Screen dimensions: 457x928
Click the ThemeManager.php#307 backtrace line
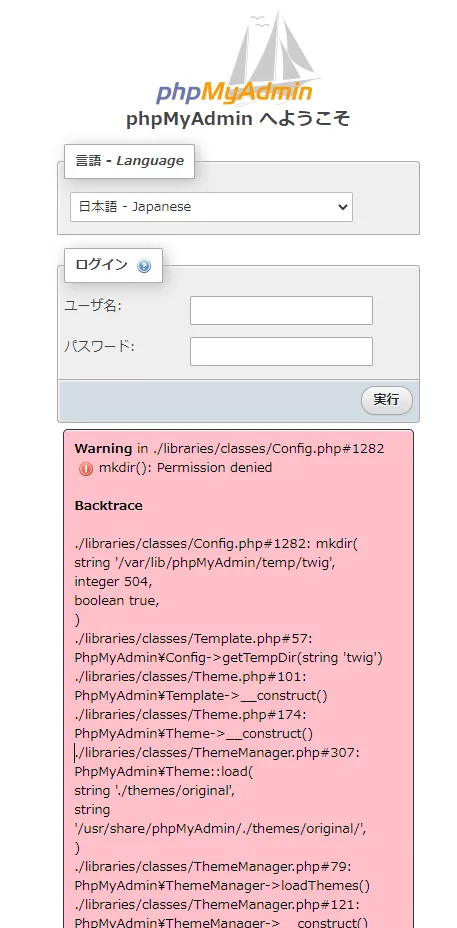217,753
